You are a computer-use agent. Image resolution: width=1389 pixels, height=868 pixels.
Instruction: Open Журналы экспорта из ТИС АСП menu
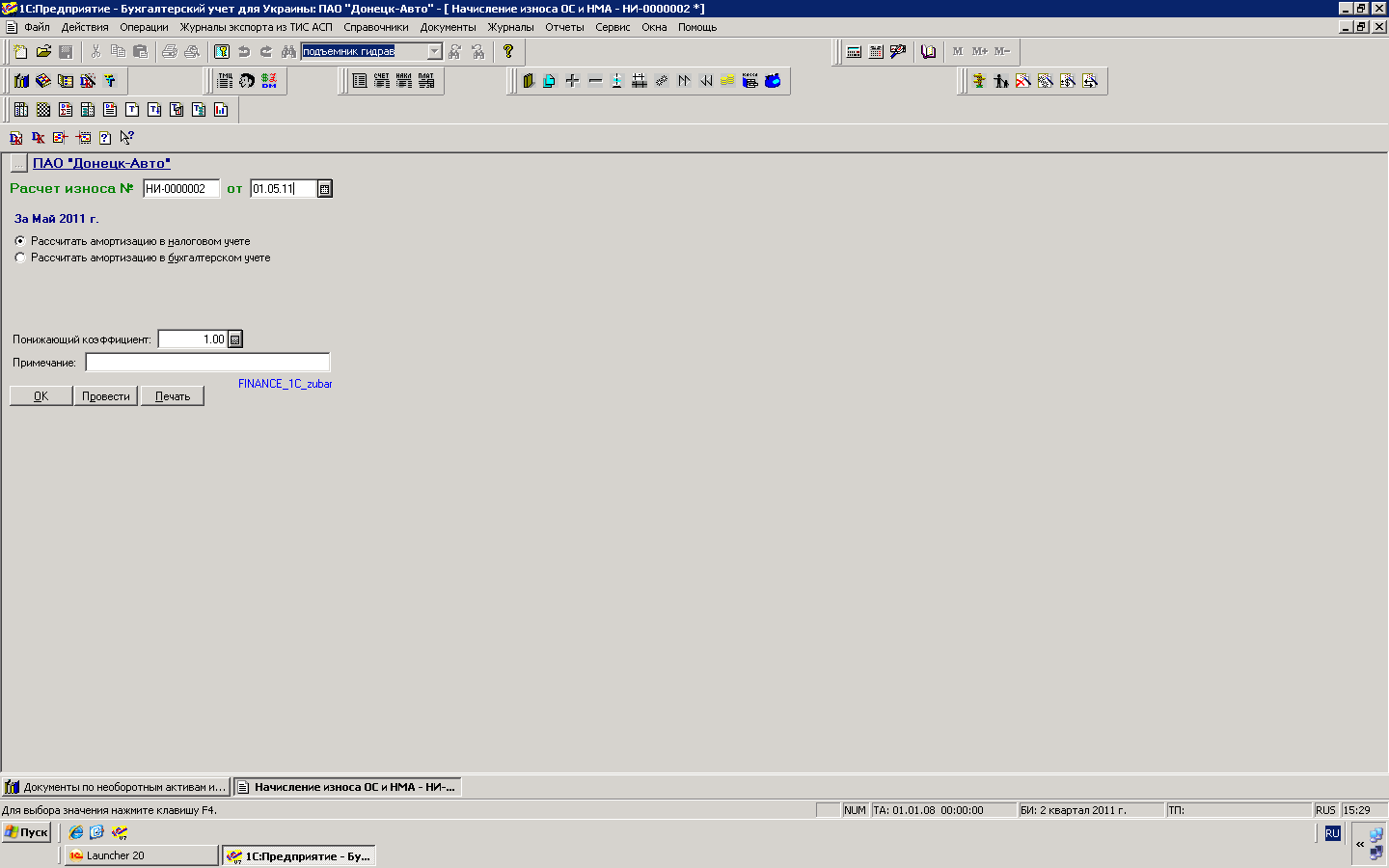click(x=256, y=27)
